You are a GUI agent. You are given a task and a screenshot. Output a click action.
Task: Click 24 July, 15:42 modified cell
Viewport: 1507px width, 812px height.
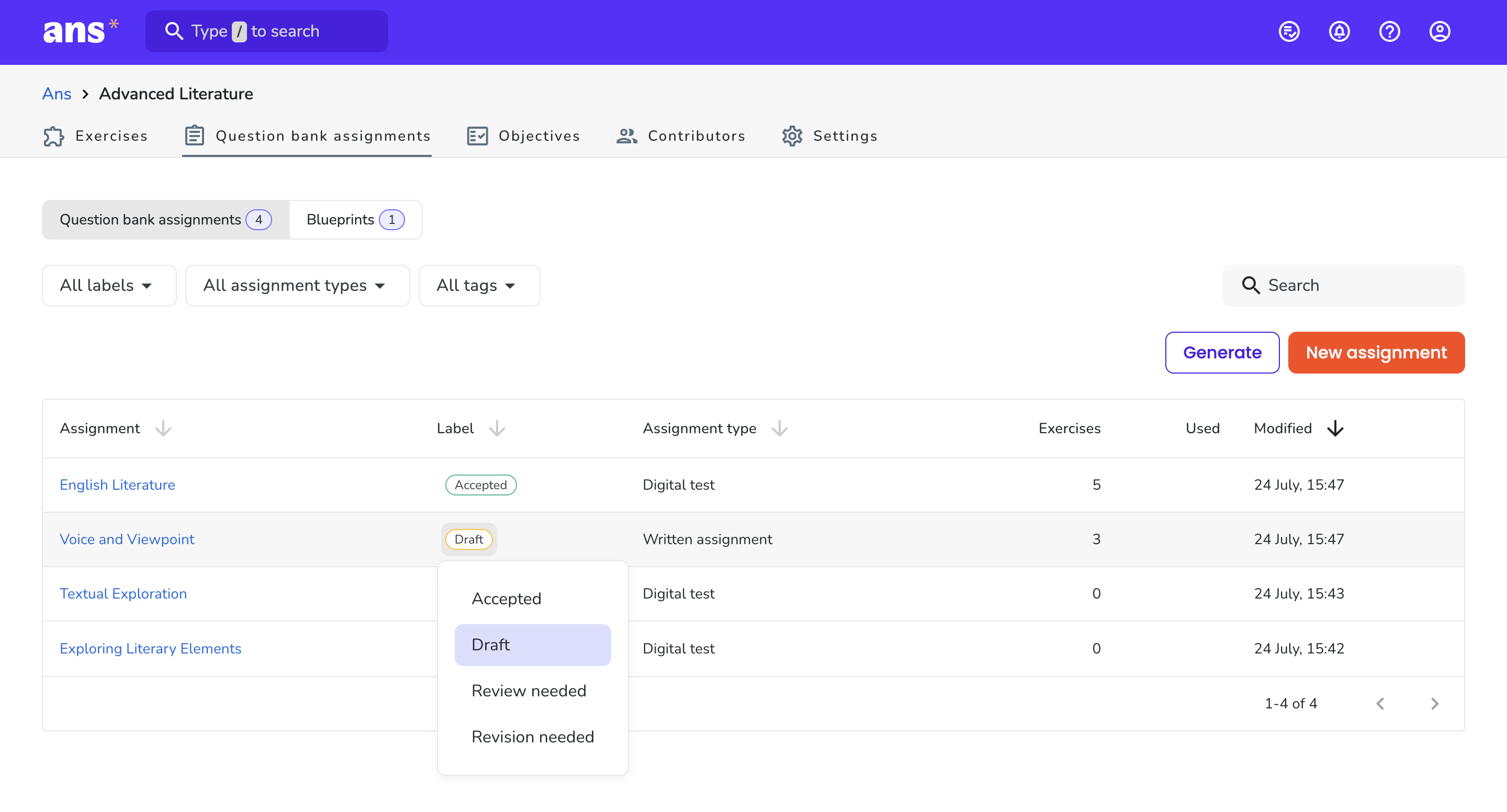pos(1299,648)
